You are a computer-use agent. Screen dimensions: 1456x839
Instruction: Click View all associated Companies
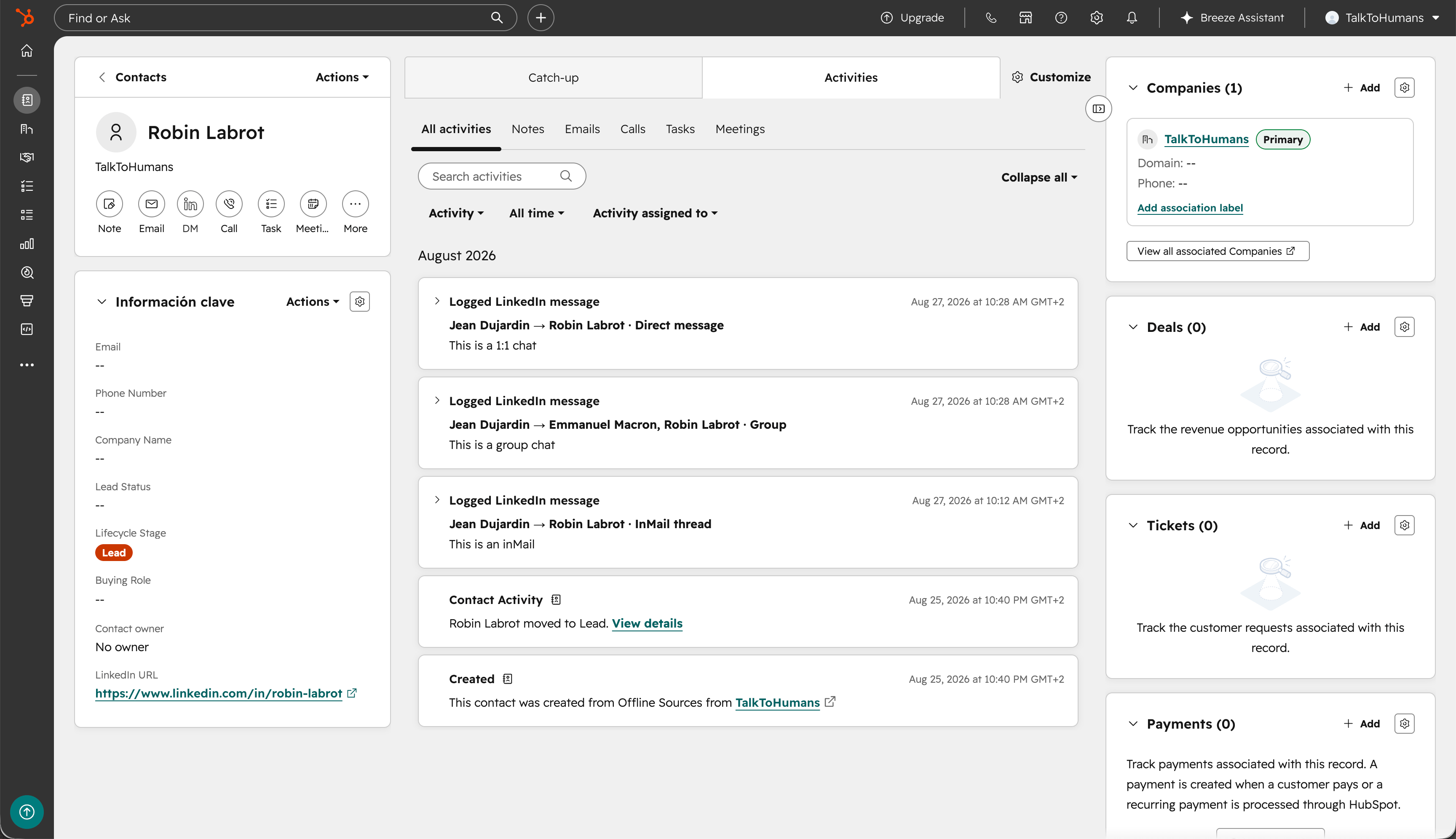pos(1218,251)
